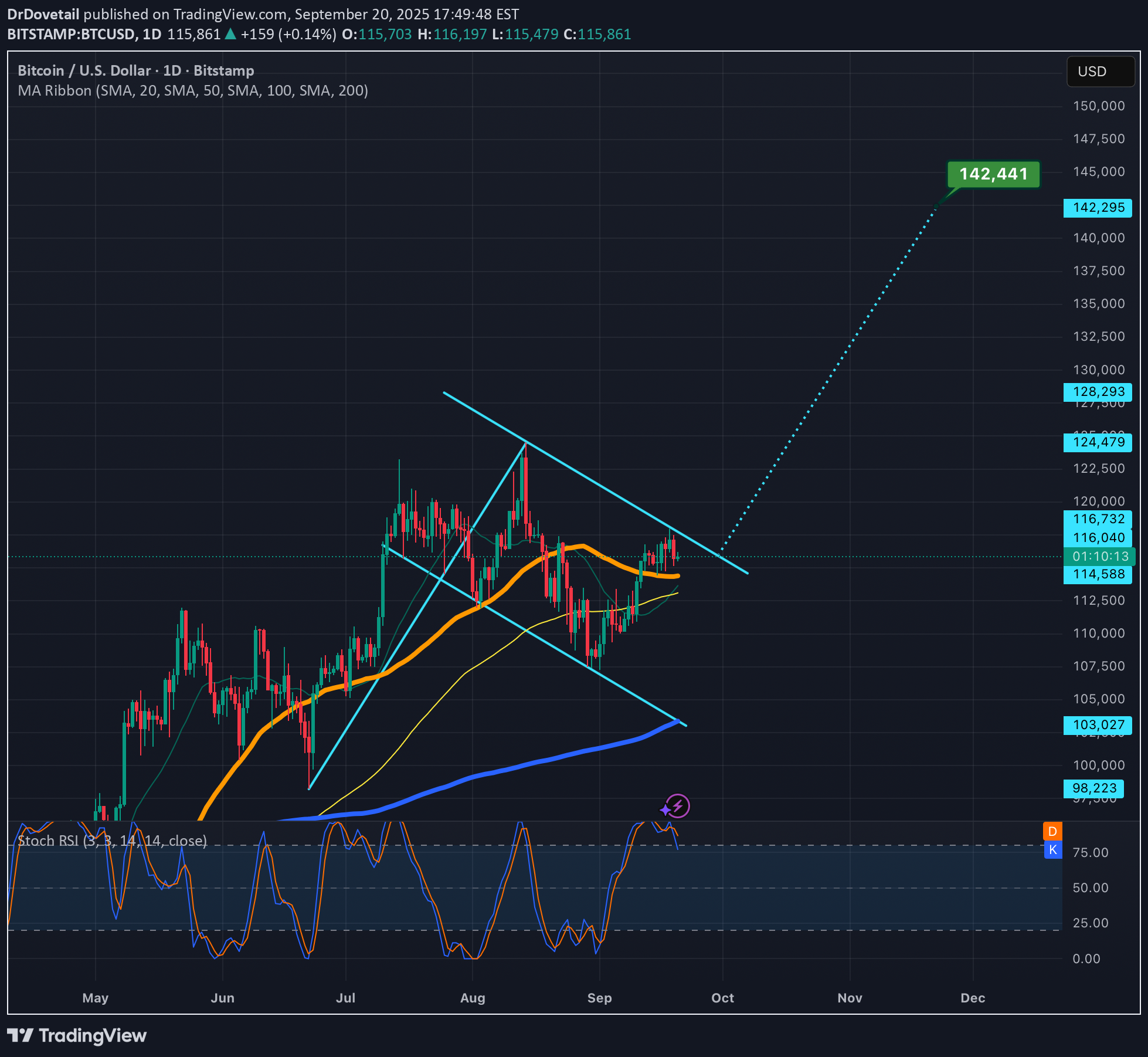
Task: Click the 116,732 price axis label
Action: click(1098, 519)
